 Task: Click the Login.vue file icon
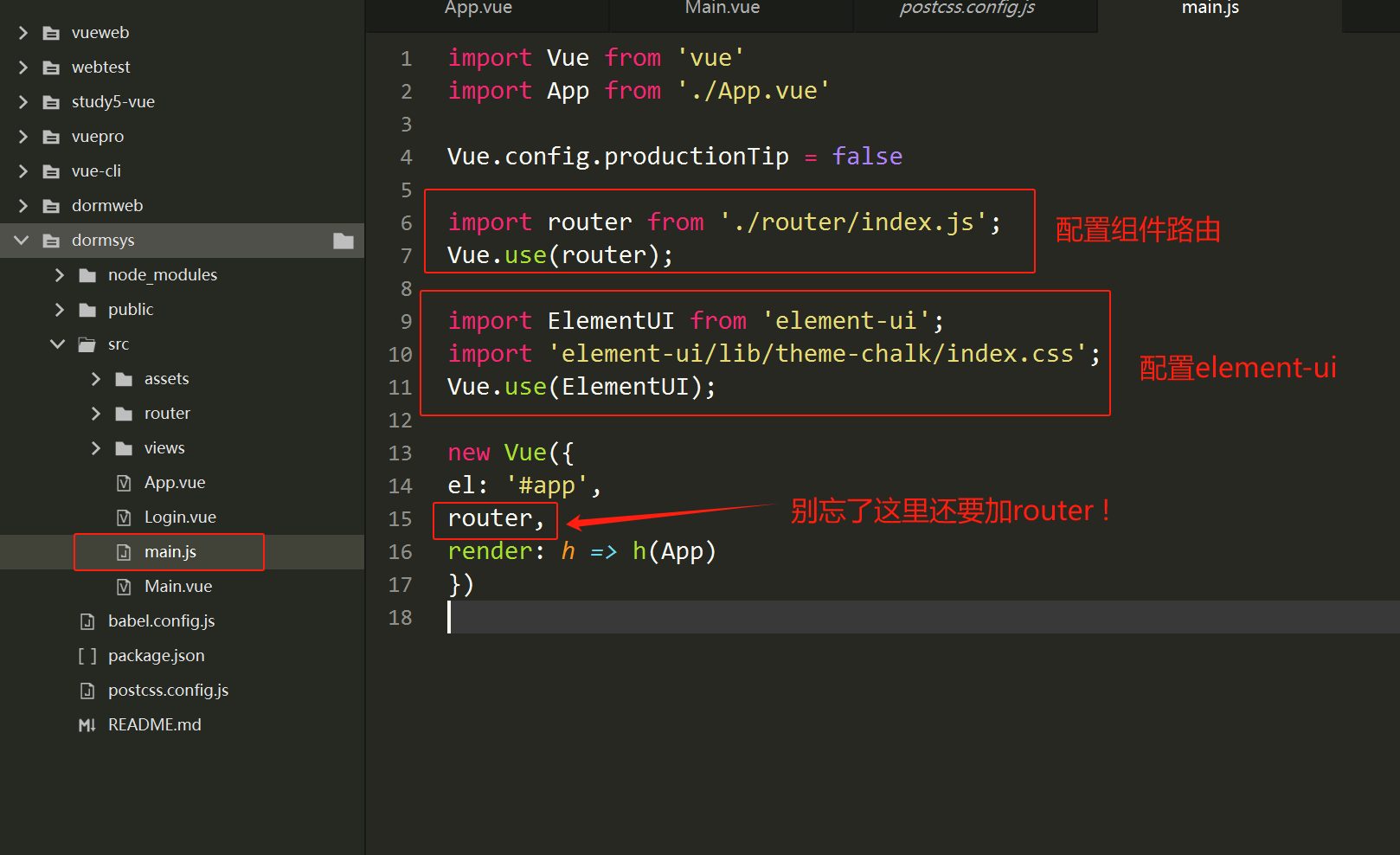124,517
